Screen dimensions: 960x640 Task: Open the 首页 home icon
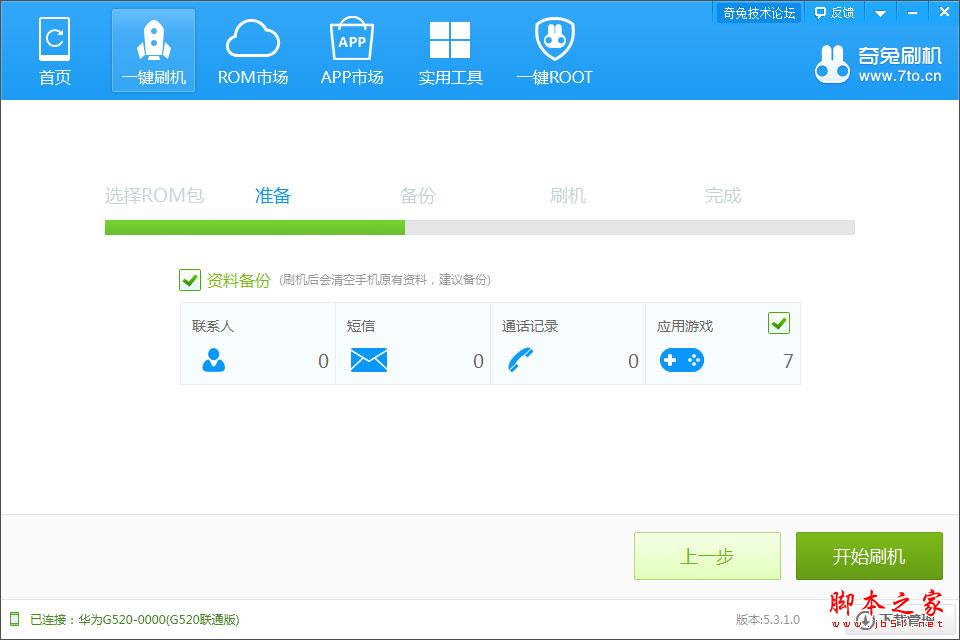click(54, 39)
